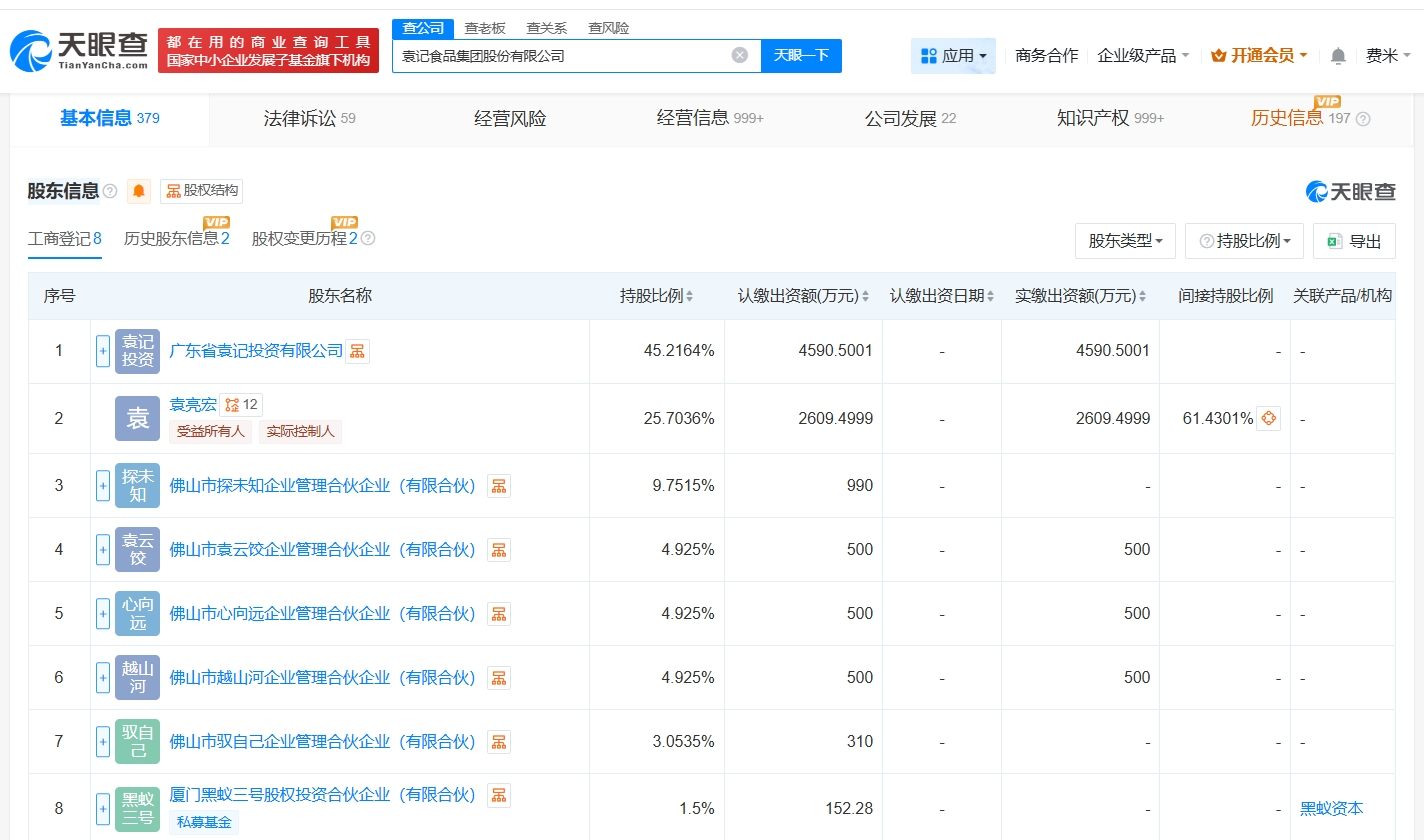The image size is (1424, 840).
Task: Open the 股东类型 filter dropdown
Action: (1125, 241)
